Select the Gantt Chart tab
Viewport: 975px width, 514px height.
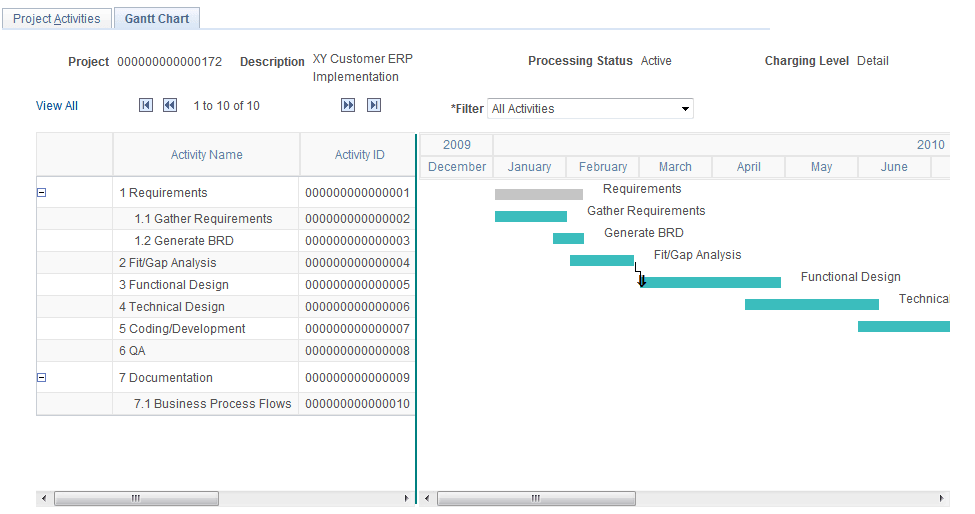[157, 19]
